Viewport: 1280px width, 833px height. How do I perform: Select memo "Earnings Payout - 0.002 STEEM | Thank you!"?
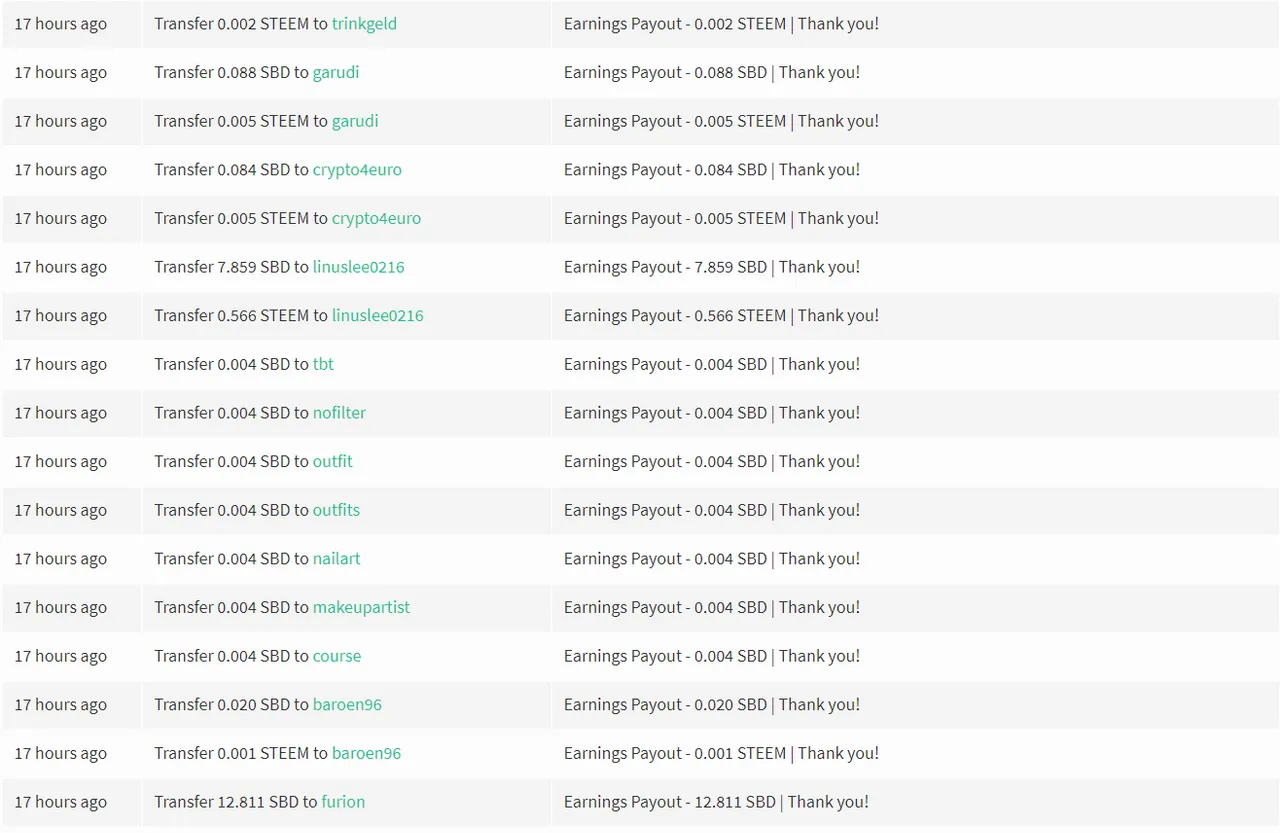coord(721,24)
